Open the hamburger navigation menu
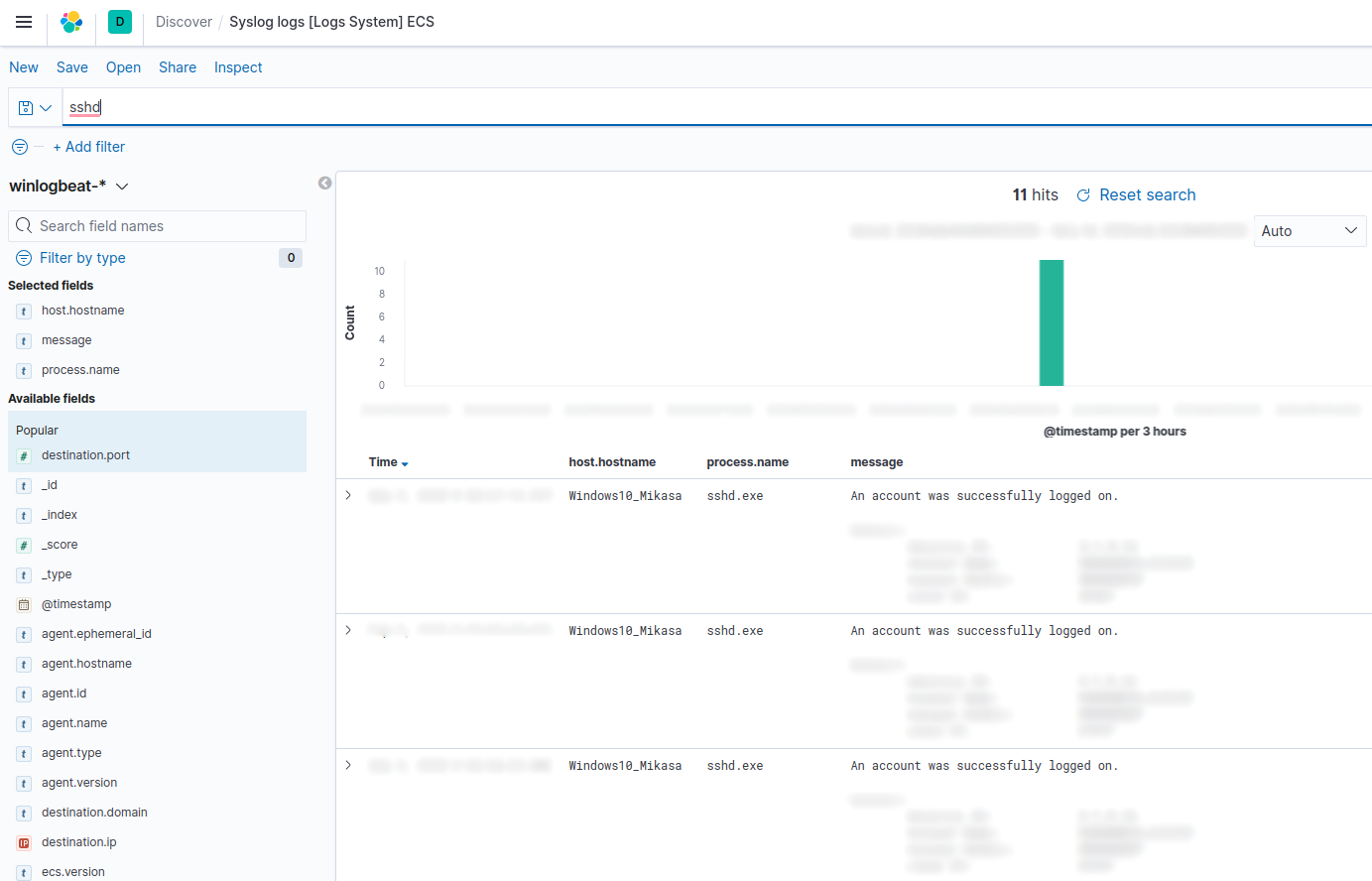1372x881 pixels. coord(24,22)
